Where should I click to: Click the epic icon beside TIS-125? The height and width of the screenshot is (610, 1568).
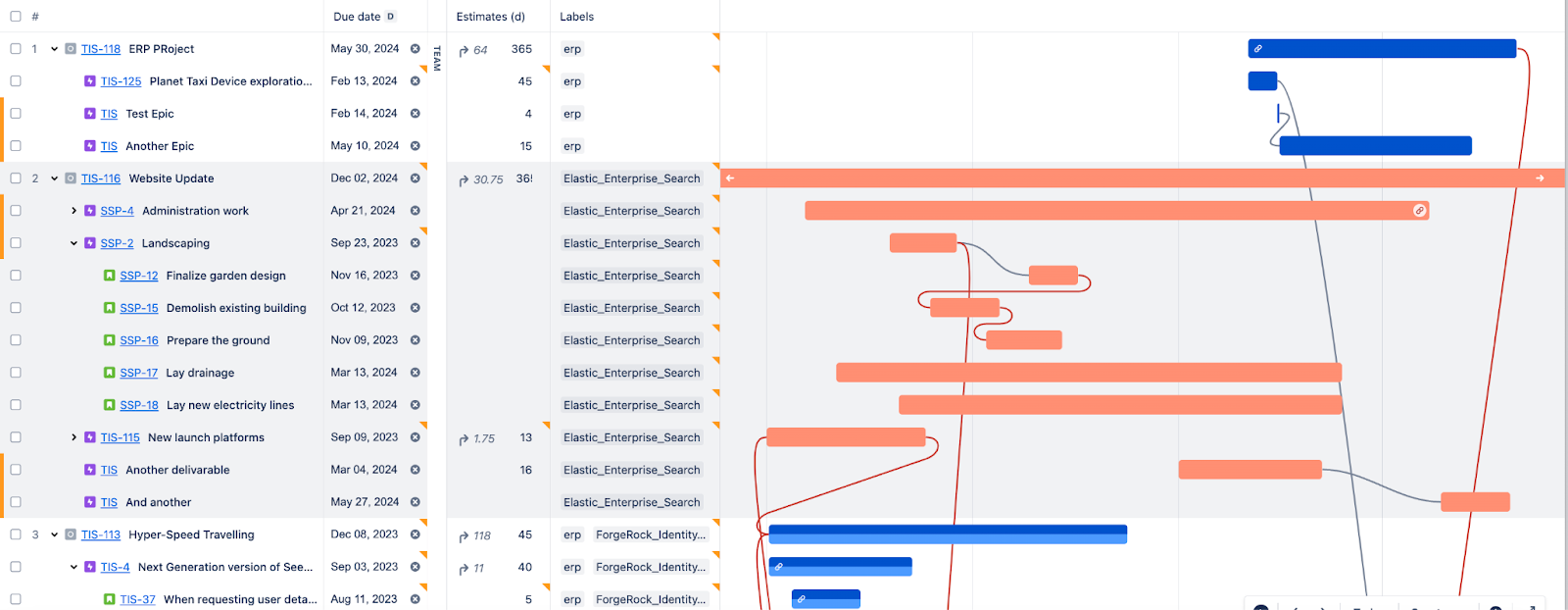pyautogui.click(x=90, y=81)
